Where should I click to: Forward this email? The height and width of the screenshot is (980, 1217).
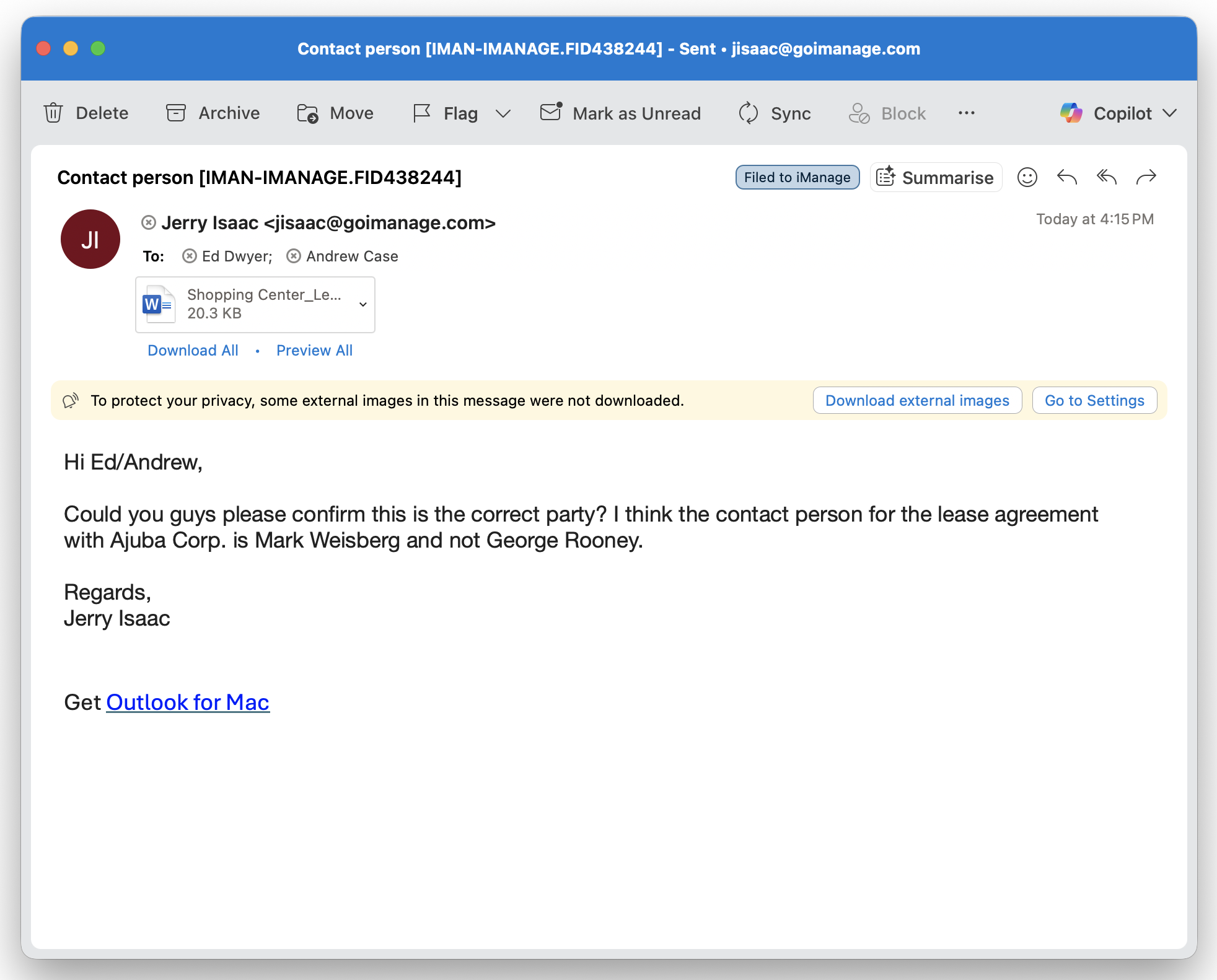click(x=1146, y=178)
